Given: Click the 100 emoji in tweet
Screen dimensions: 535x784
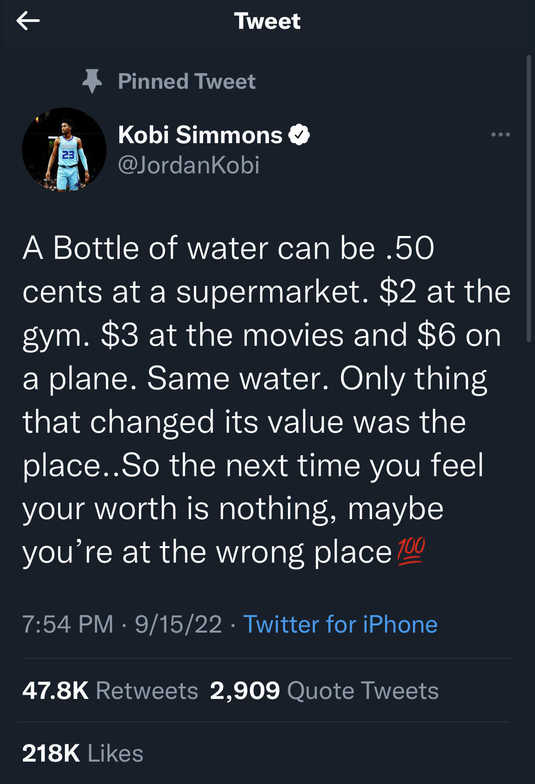Looking at the screenshot, I should (410, 551).
